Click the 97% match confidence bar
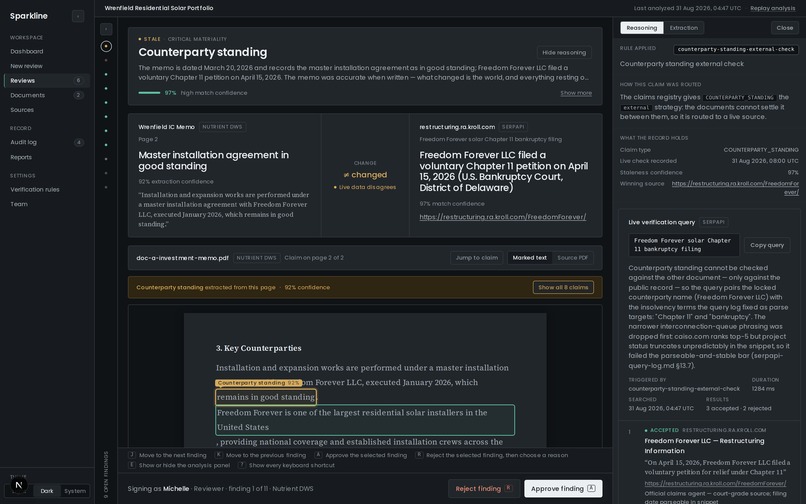 click(149, 93)
